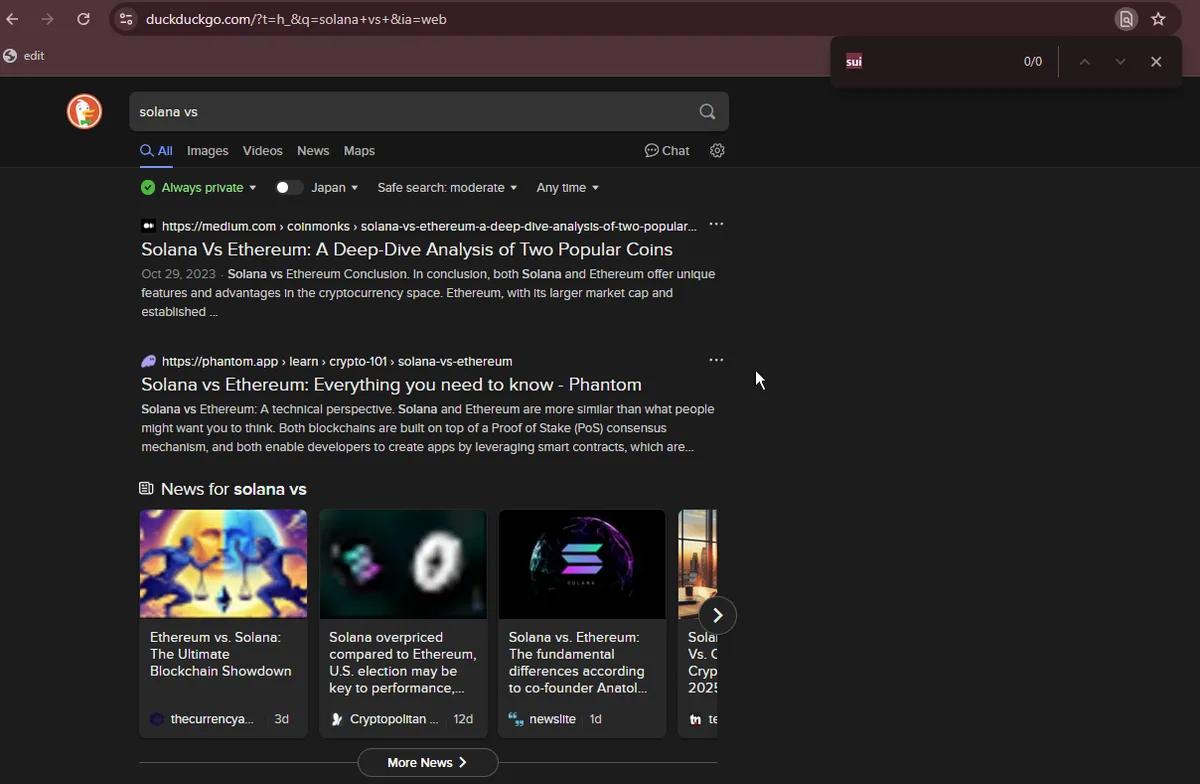The image size is (1200, 784).
Task: Open Ethereum vs. Solana news thumbnail
Action: [223, 564]
